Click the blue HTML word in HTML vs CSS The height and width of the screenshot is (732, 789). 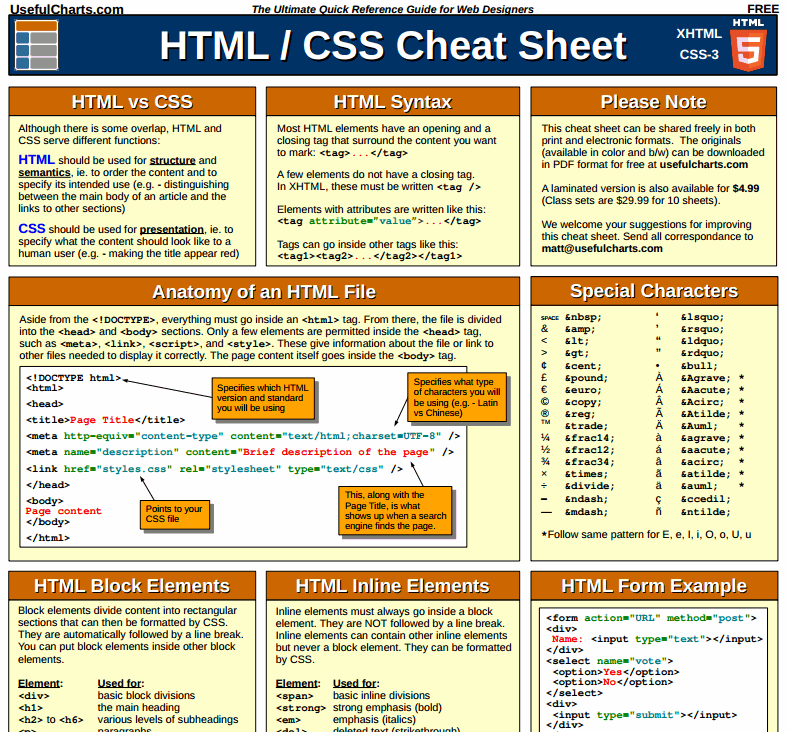36,159
